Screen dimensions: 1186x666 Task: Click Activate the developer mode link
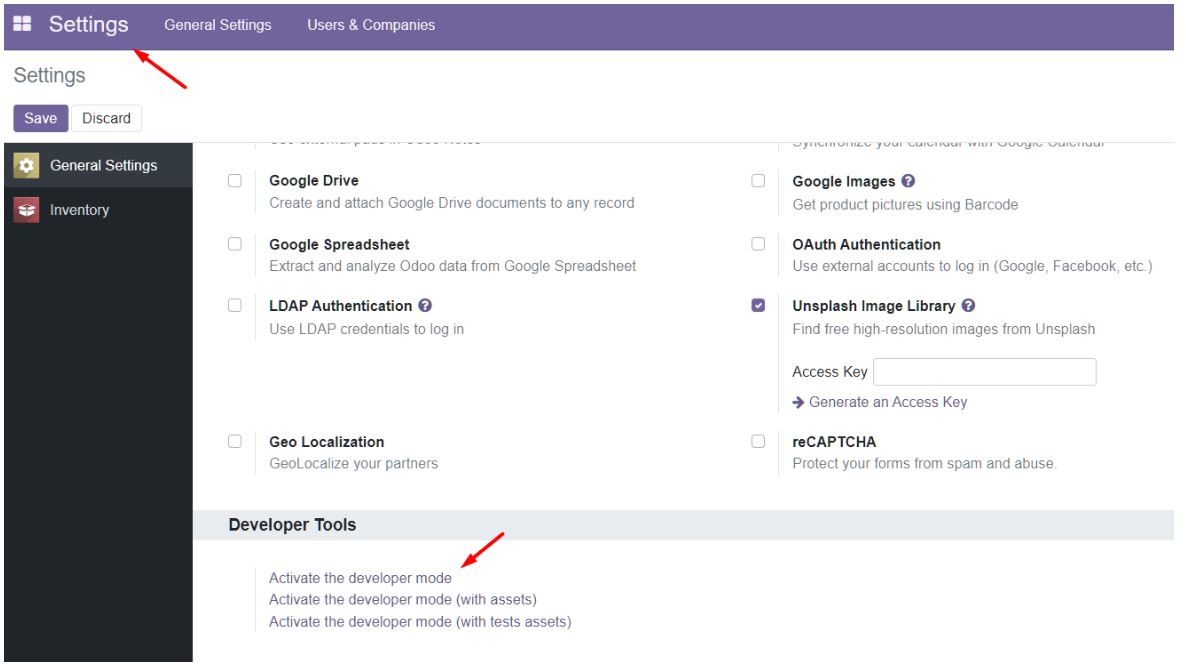(360, 578)
